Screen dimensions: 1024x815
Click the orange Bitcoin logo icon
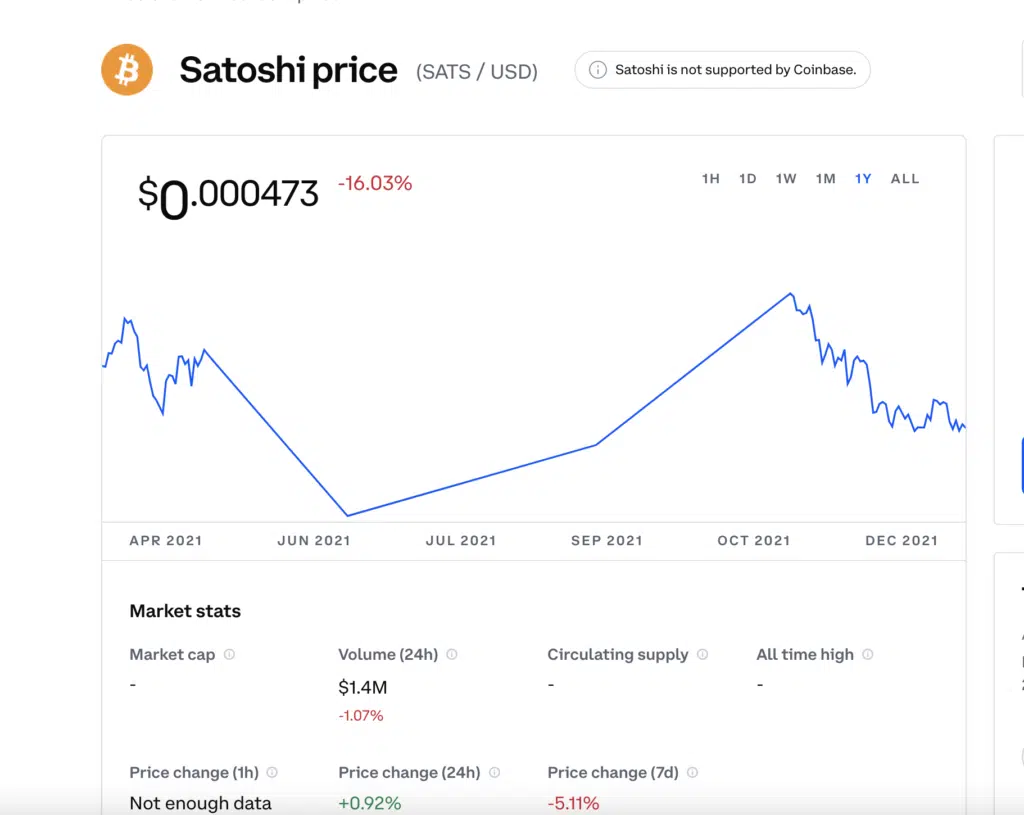coord(127,70)
